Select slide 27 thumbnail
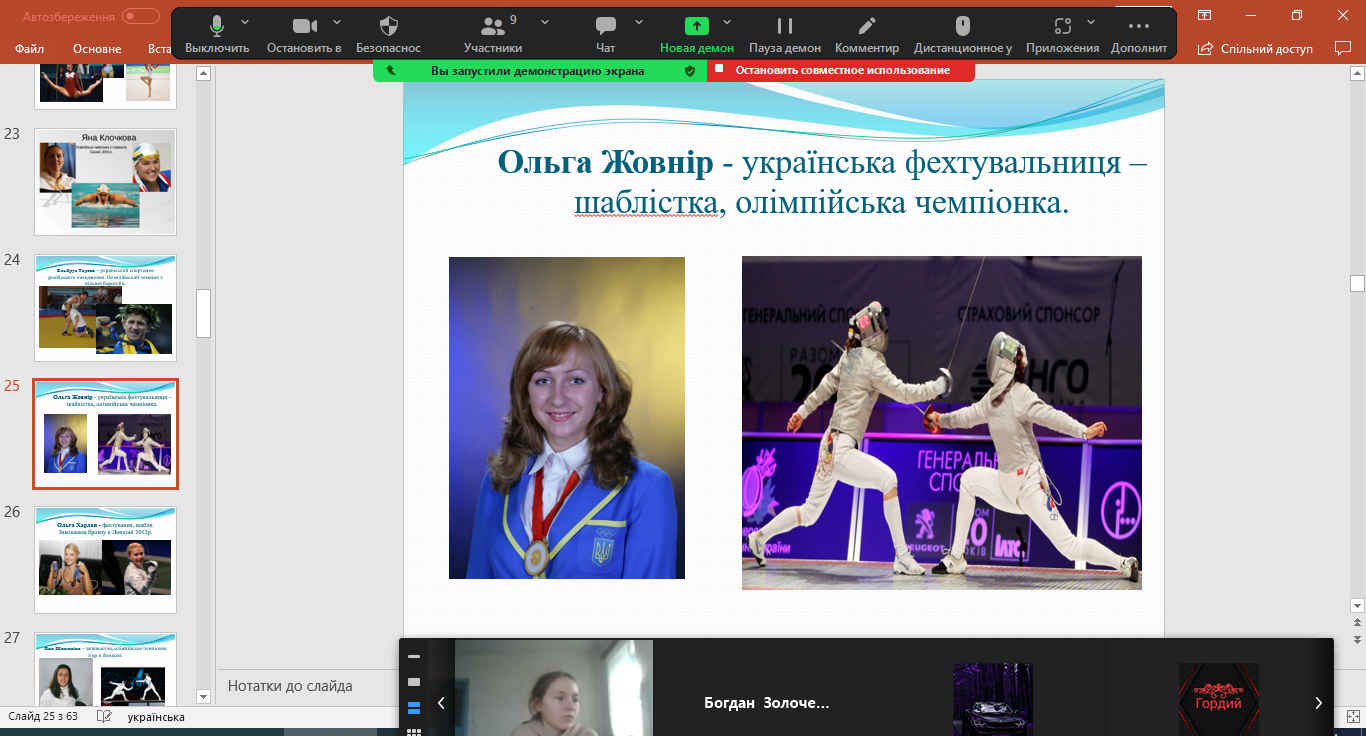 point(105,670)
